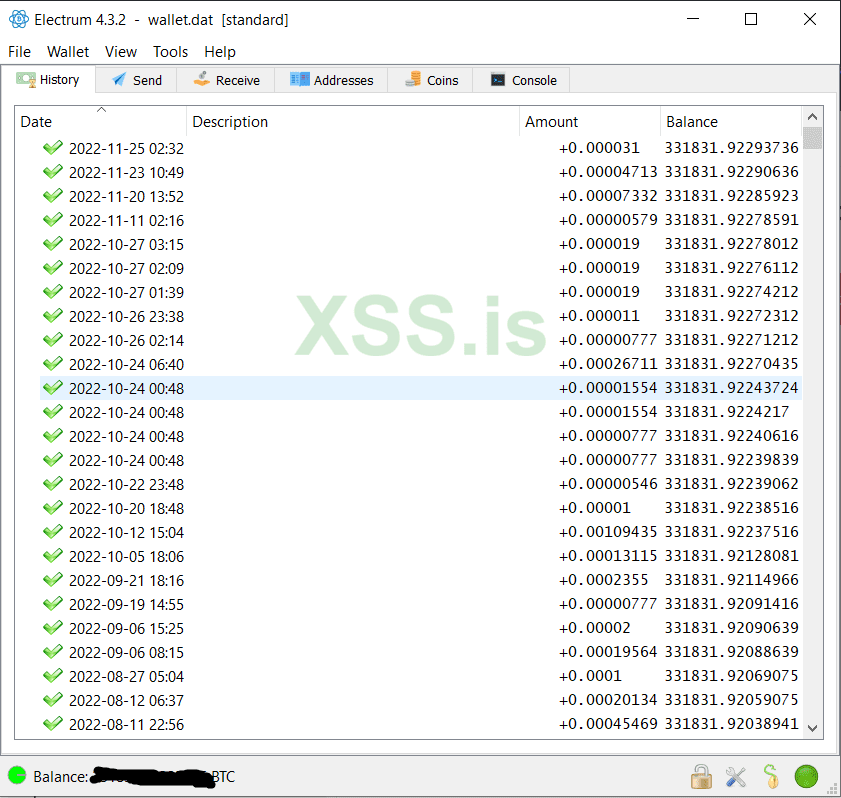
Task: Click balance 331831.9224217
Action: tap(727, 412)
